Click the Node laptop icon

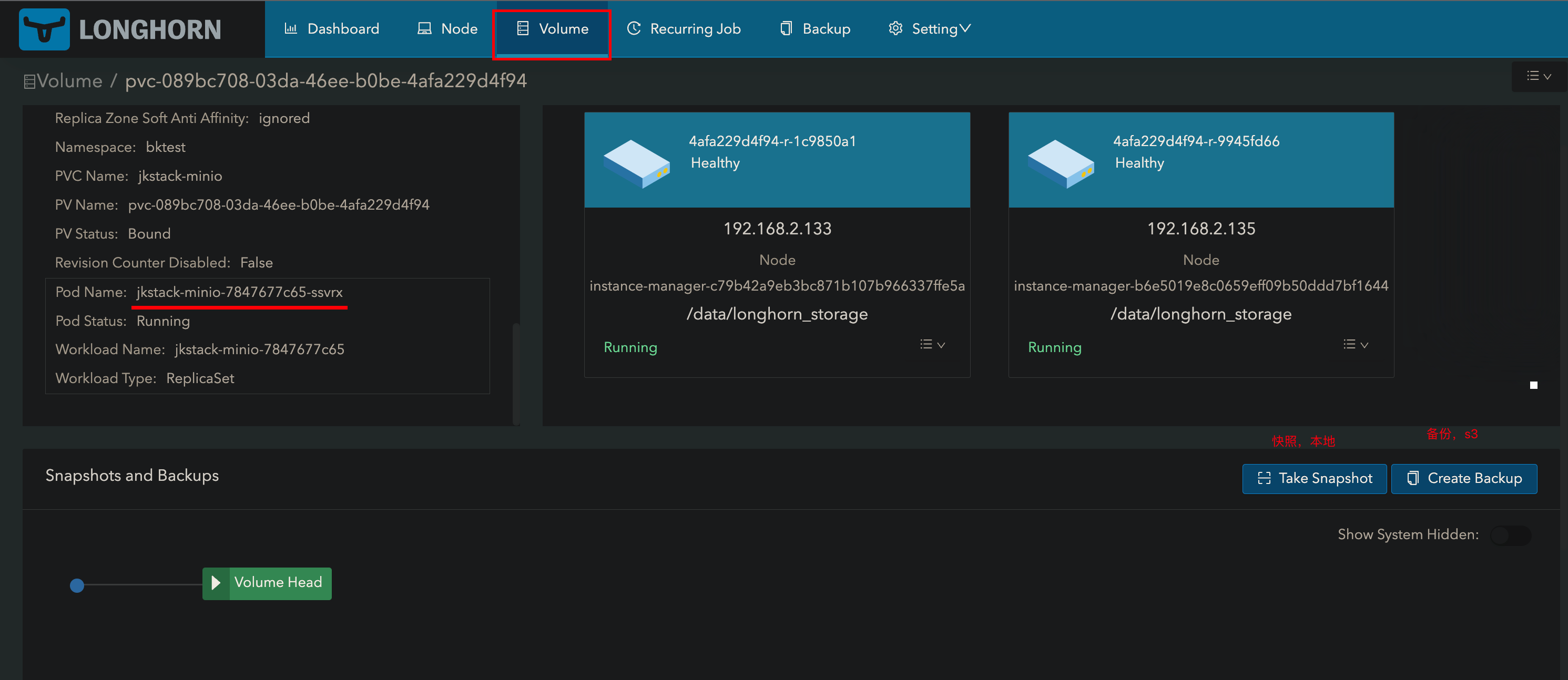[424, 28]
